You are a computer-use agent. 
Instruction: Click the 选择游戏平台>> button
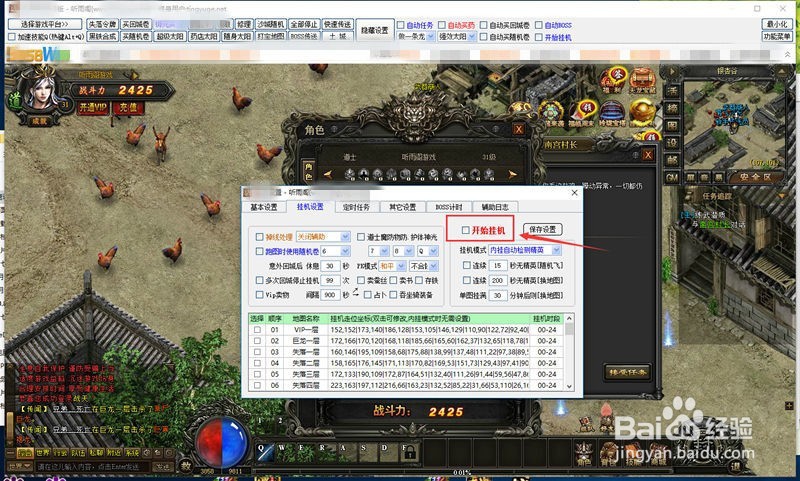click(x=45, y=24)
